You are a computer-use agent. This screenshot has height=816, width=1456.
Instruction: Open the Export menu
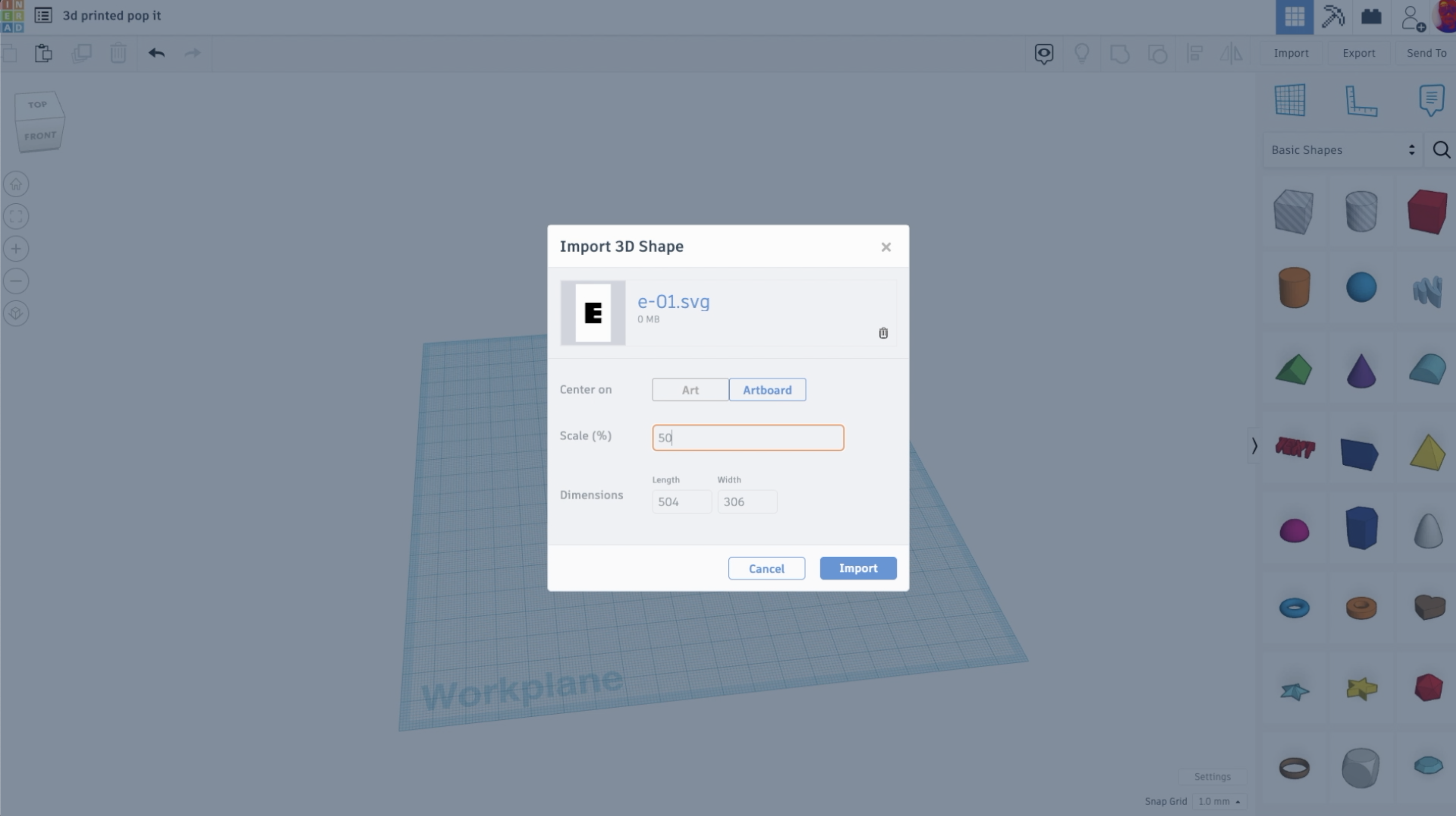tap(1359, 53)
